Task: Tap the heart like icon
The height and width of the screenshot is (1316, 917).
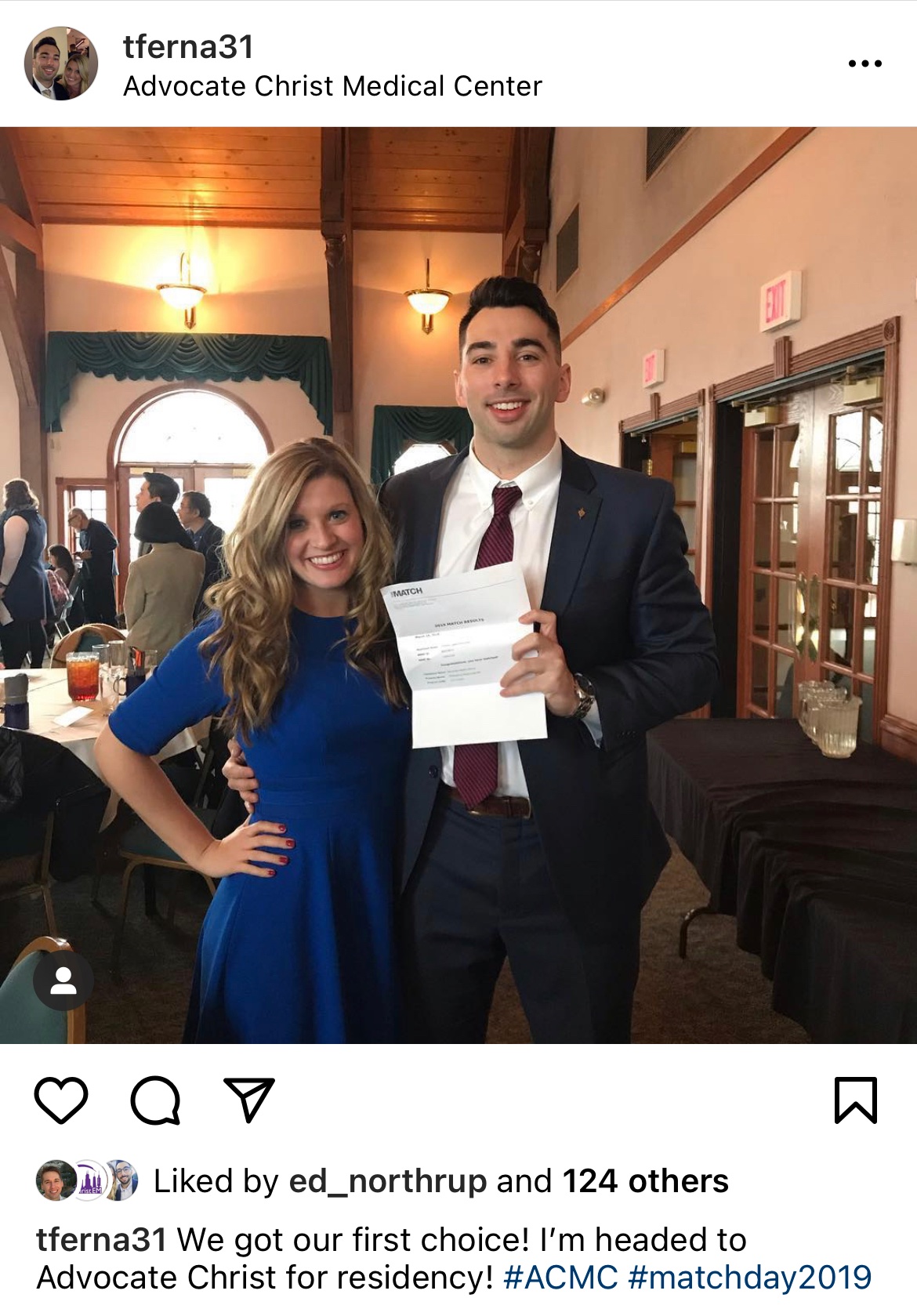Action: 61,1100
